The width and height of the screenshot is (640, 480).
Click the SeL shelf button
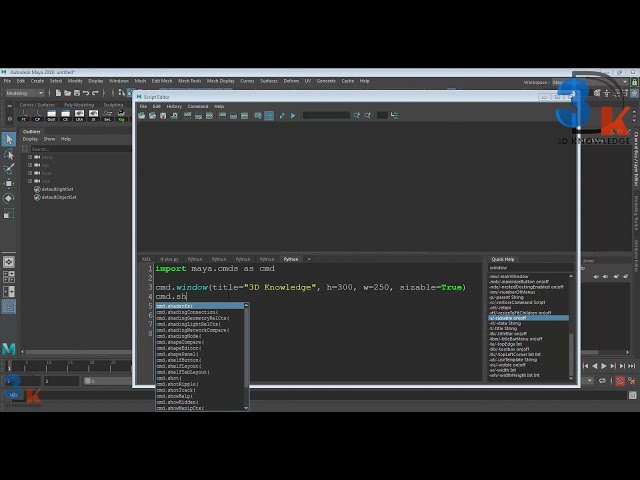(x=107, y=116)
